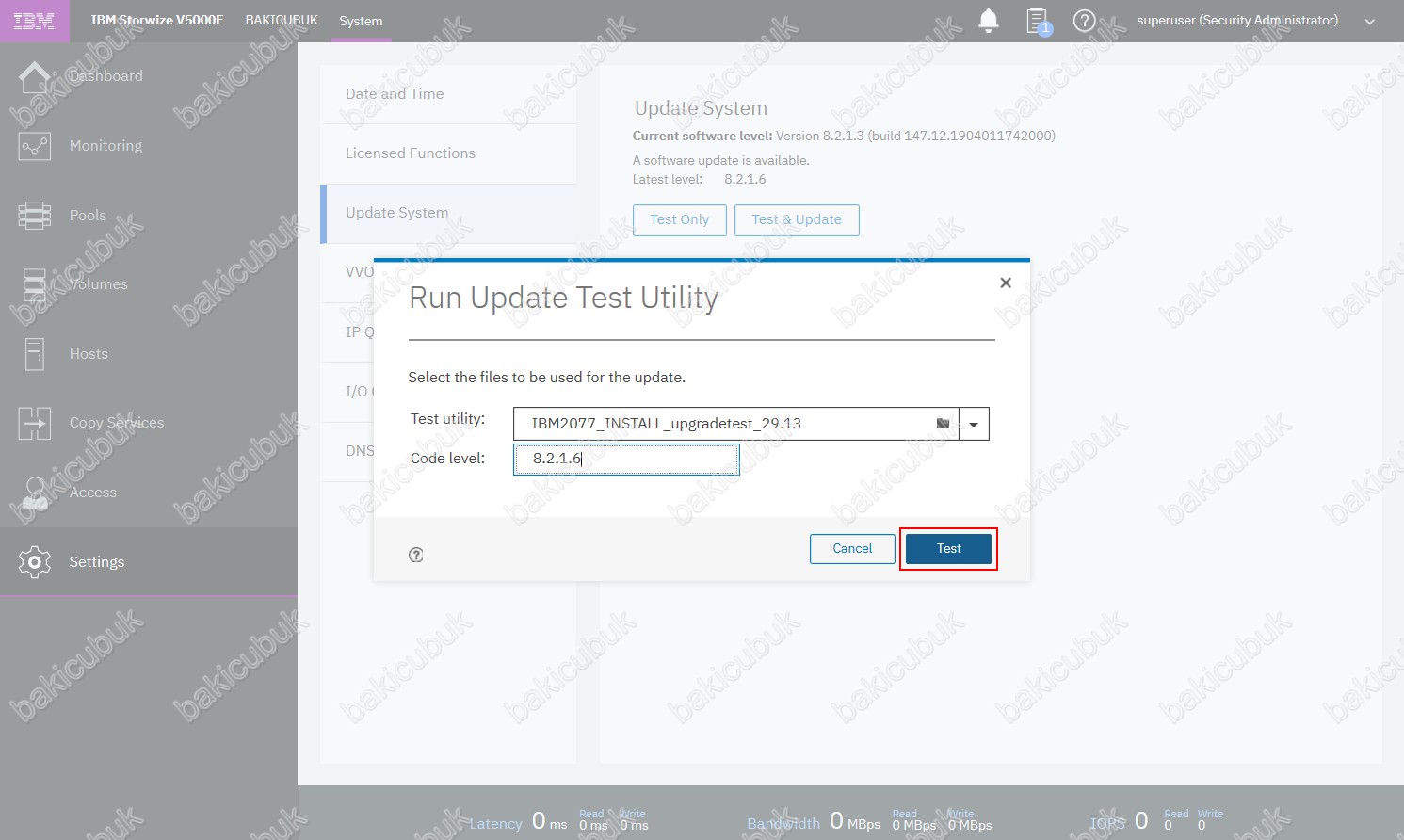Open the running tasks clipboard icon
The width and height of the screenshot is (1404, 840).
[1038, 21]
